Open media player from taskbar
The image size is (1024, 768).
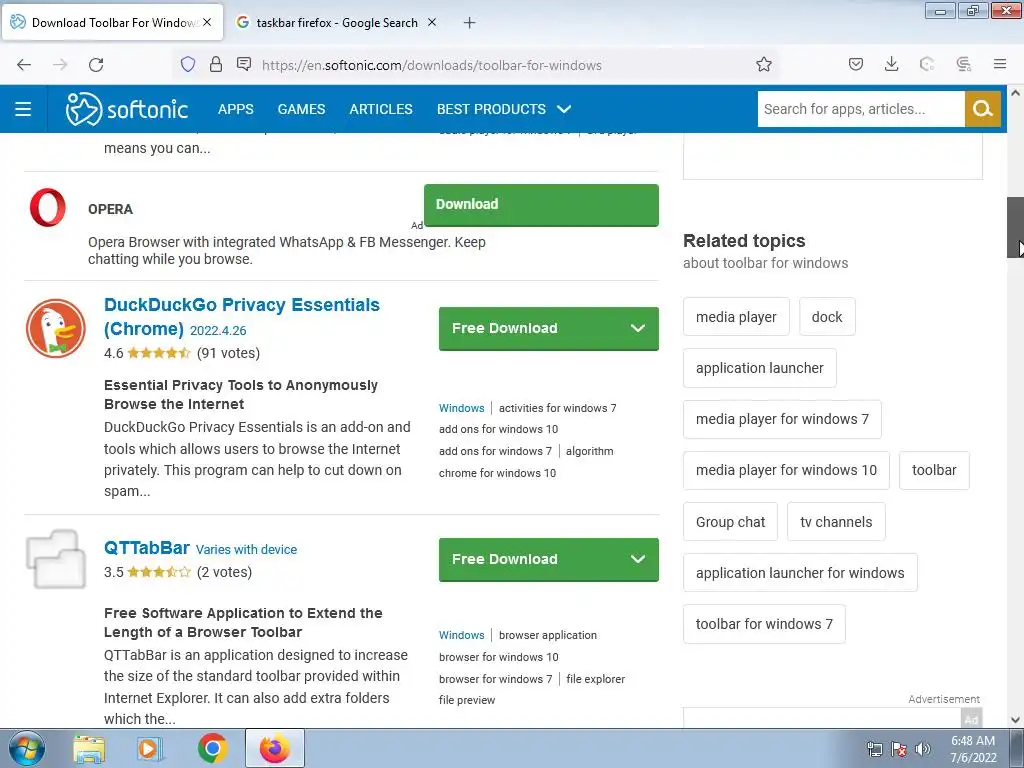point(149,749)
